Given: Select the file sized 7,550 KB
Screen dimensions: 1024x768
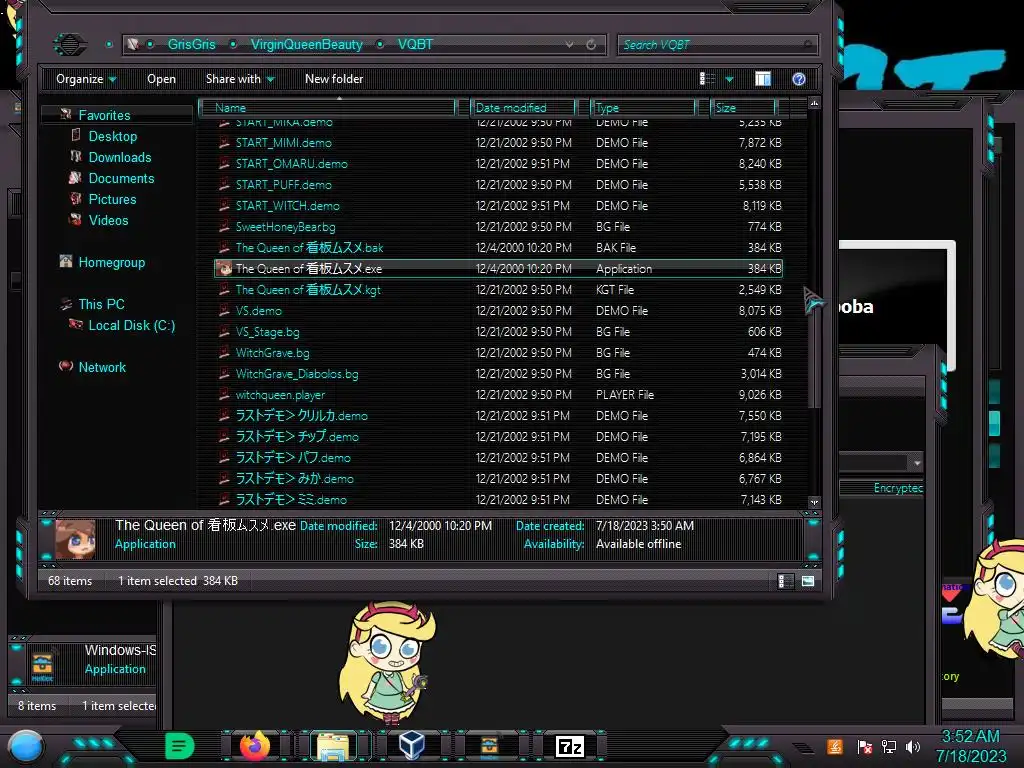Looking at the screenshot, I should coord(499,416).
